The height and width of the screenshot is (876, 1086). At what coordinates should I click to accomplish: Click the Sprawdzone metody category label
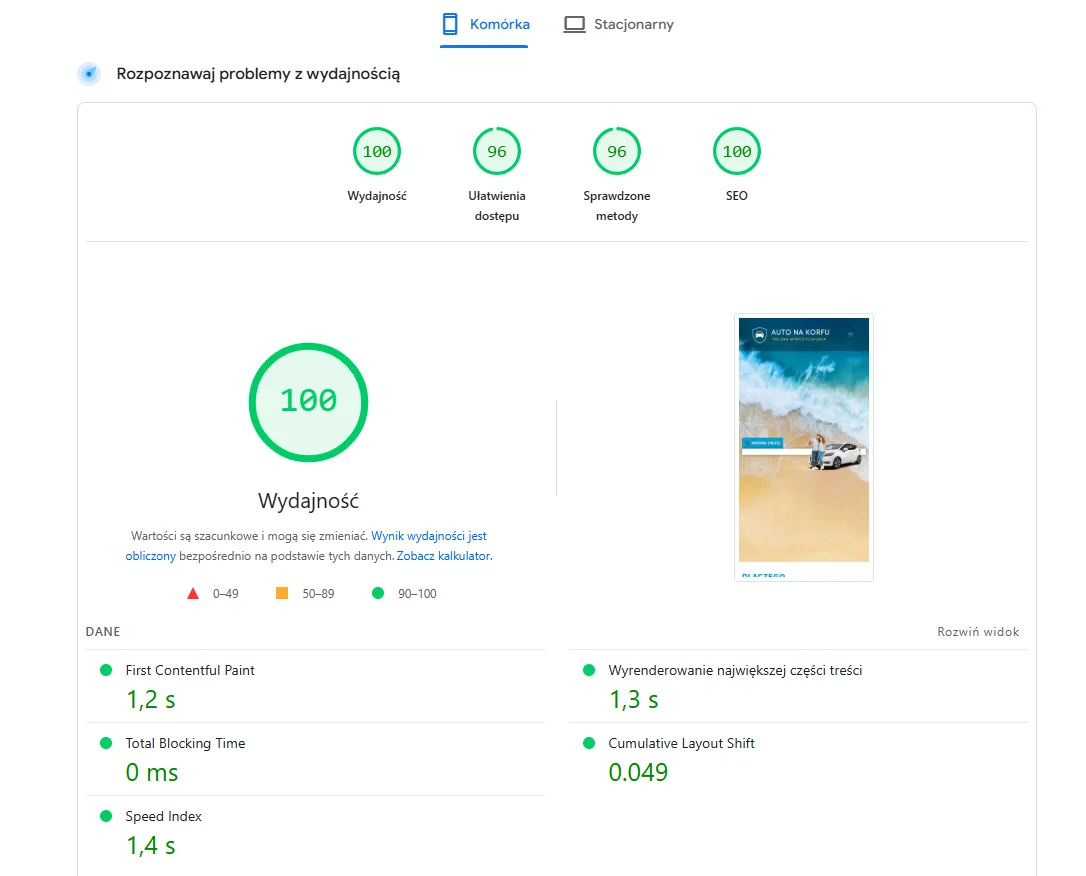pos(616,206)
